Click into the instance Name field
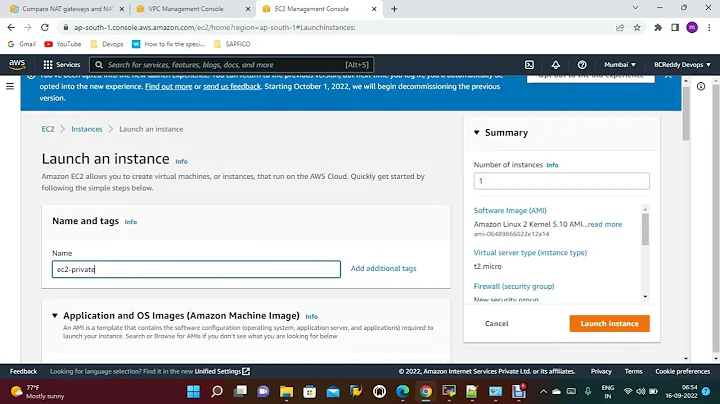Viewport: 720px width, 404px height. [196, 269]
